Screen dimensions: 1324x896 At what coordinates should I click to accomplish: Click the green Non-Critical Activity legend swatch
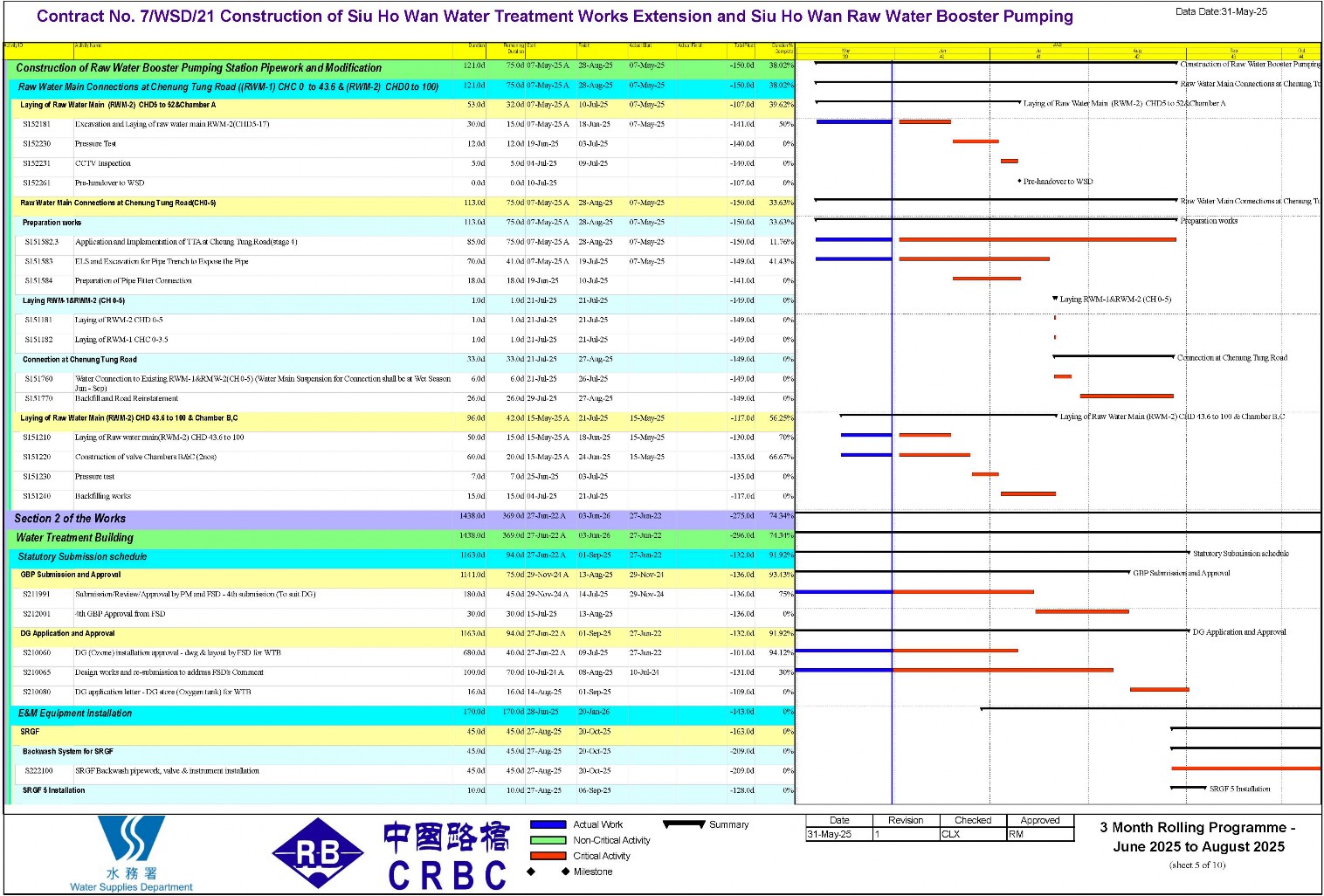point(548,840)
